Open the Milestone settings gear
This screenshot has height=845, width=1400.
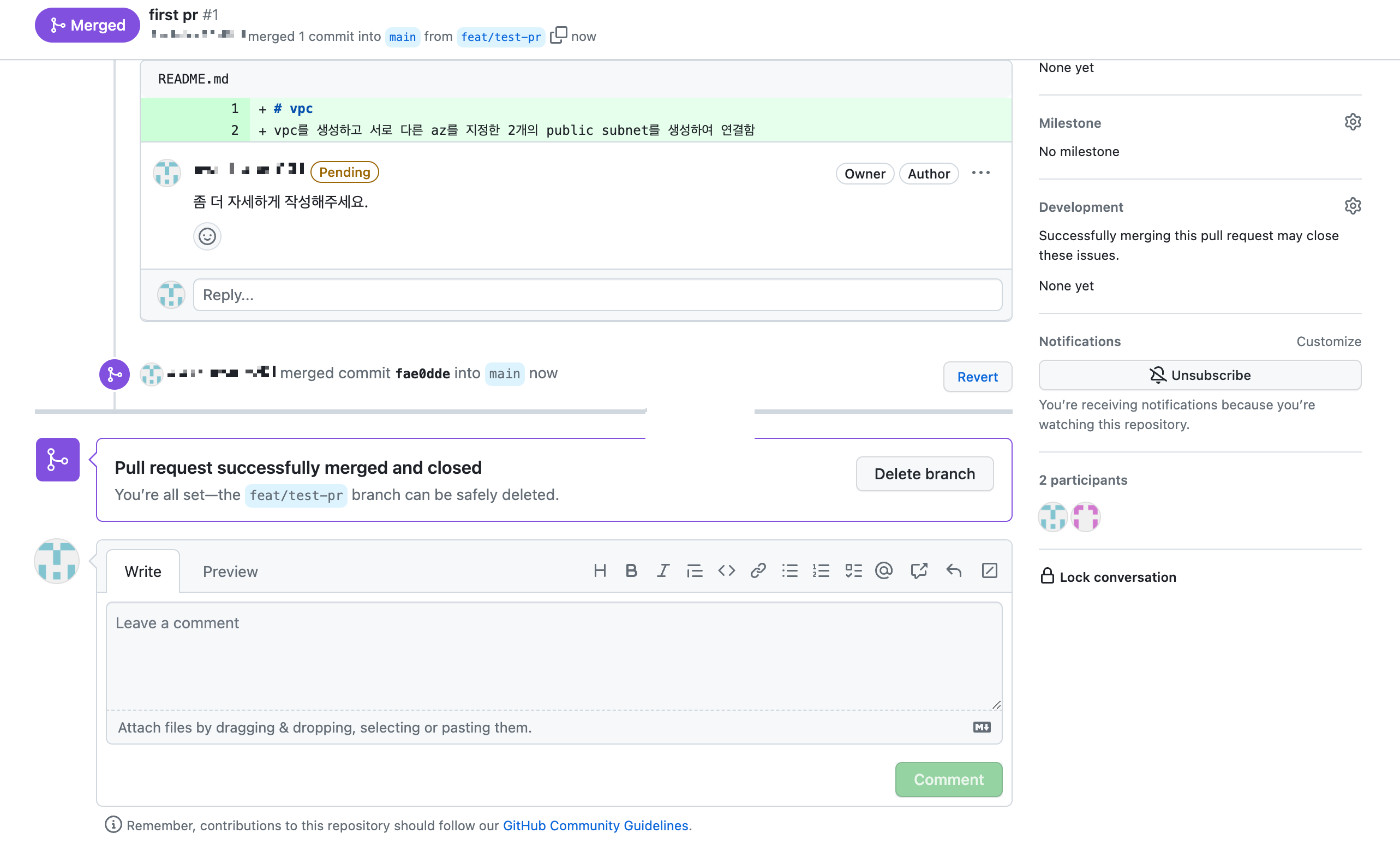(x=1353, y=122)
